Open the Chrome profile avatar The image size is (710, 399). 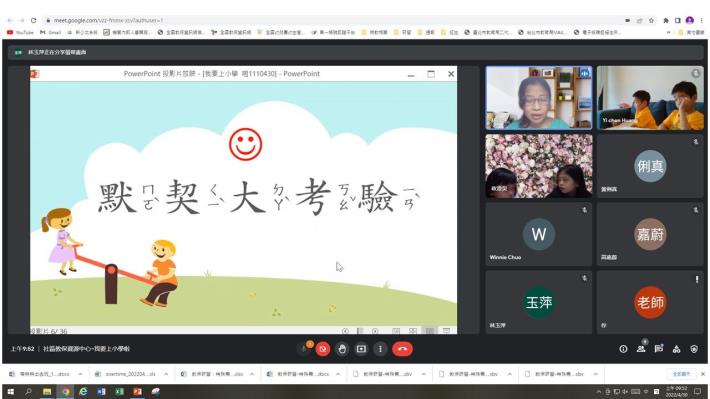coord(690,20)
